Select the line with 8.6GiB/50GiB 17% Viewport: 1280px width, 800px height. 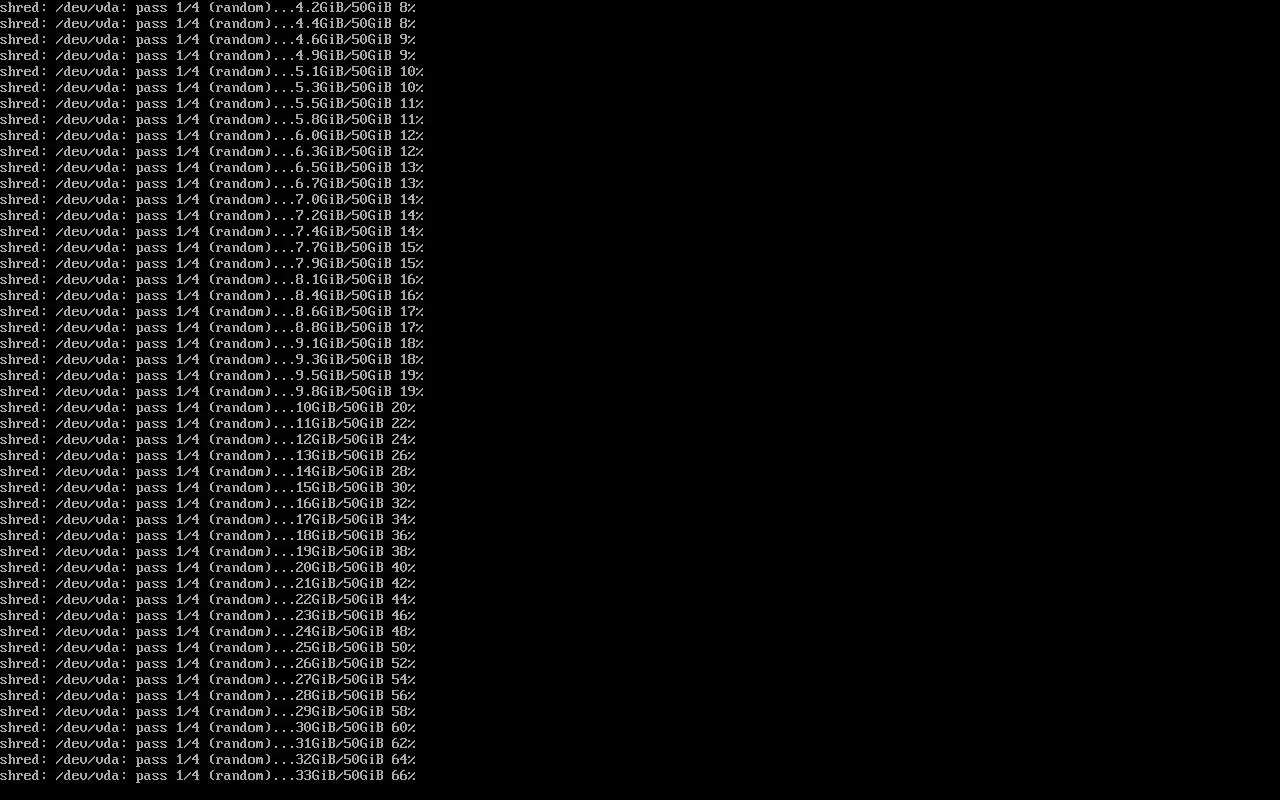click(x=212, y=312)
